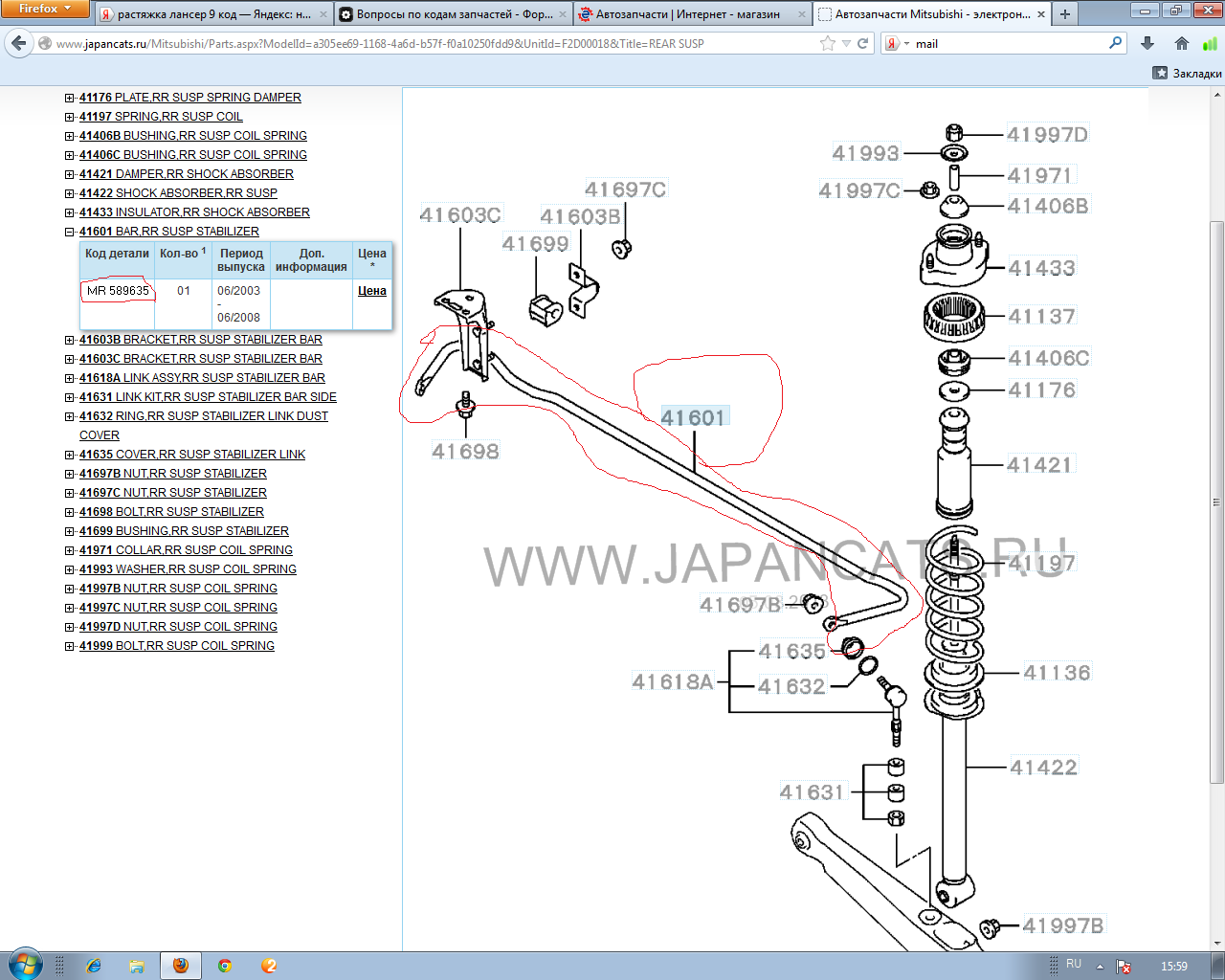This screenshot has height=980, width=1225.
Task: Expand the 41699 BUSHING,RR SUSP STABILIZER node
Action: (70, 531)
